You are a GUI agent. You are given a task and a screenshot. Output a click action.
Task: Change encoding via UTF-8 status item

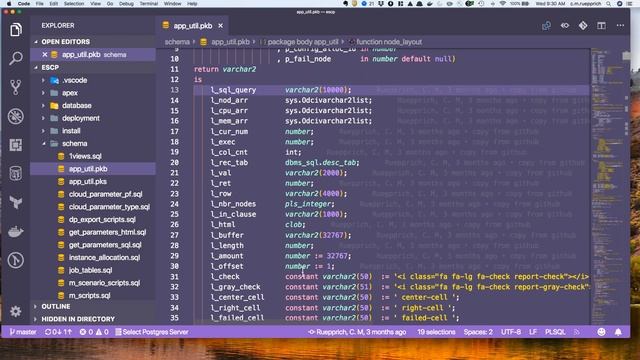(511, 332)
